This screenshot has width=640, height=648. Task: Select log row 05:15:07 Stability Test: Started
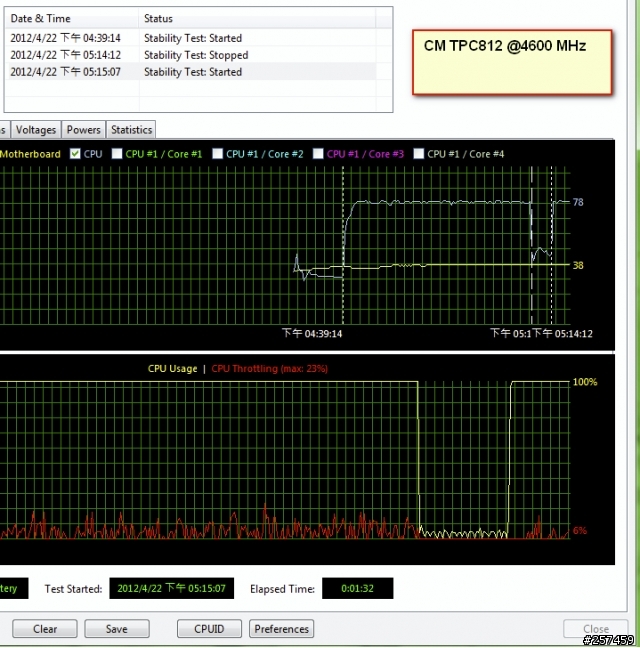[190, 72]
